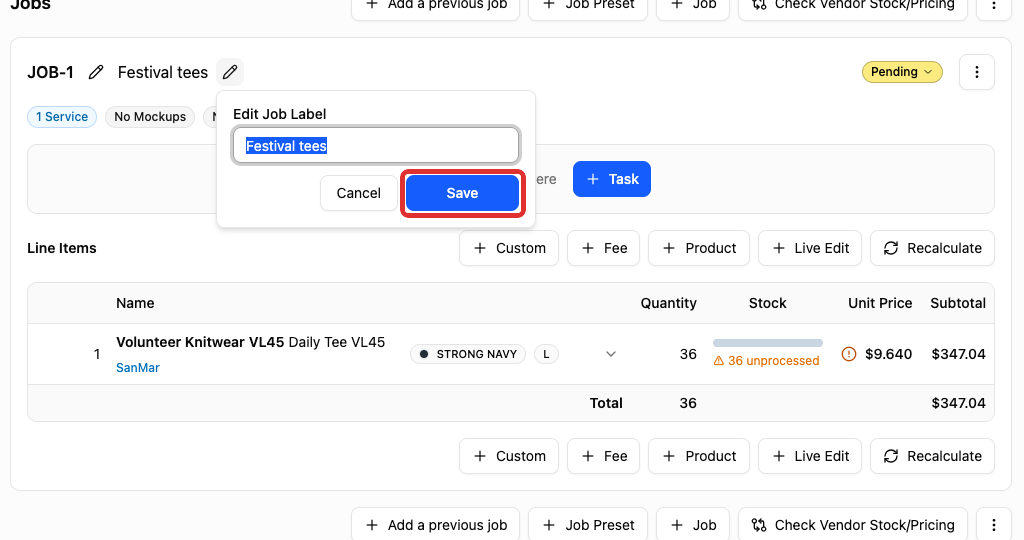1024x540 pixels.
Task: Click Live Edit below the line items table
Action: pos(810,456)
